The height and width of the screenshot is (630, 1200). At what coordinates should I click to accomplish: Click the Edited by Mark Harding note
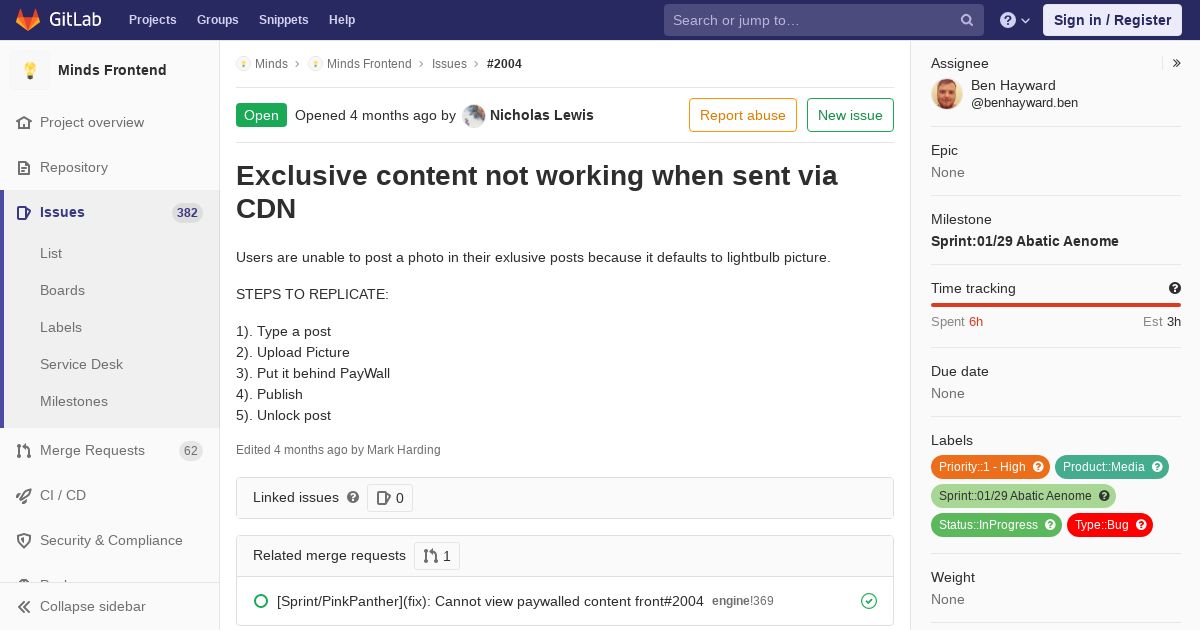338,450
